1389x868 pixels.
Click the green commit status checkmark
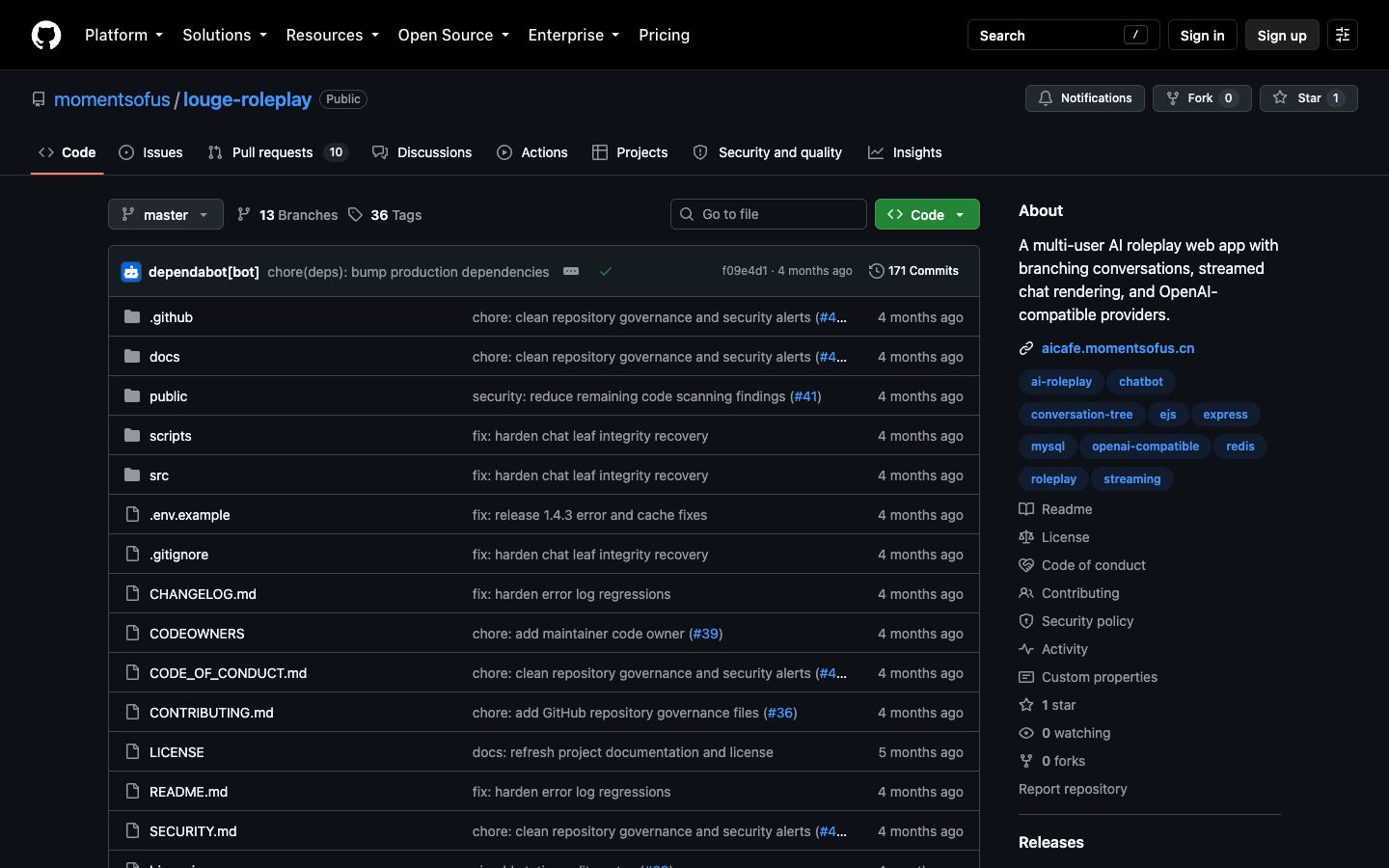[x=606, y=272]
